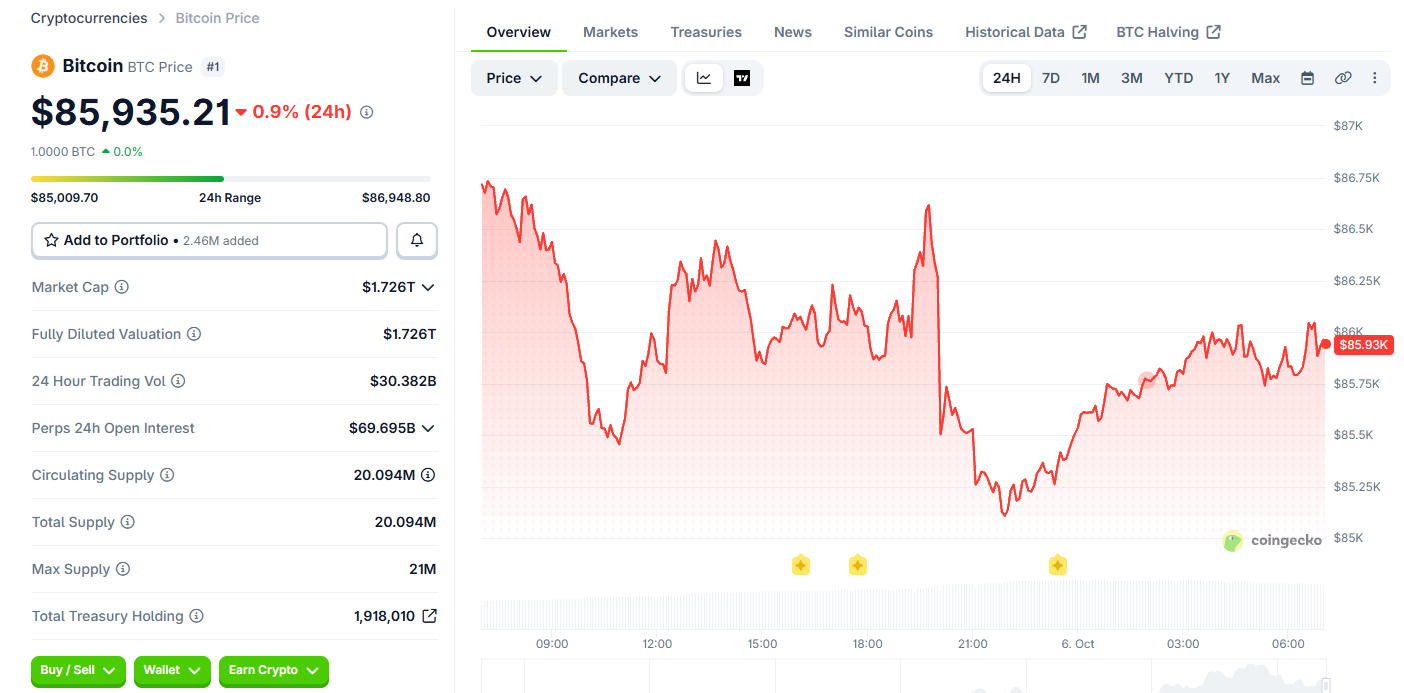Screen dimensions: 1404x693
Task: Select the 7D time range
Action: [1051, 78]
